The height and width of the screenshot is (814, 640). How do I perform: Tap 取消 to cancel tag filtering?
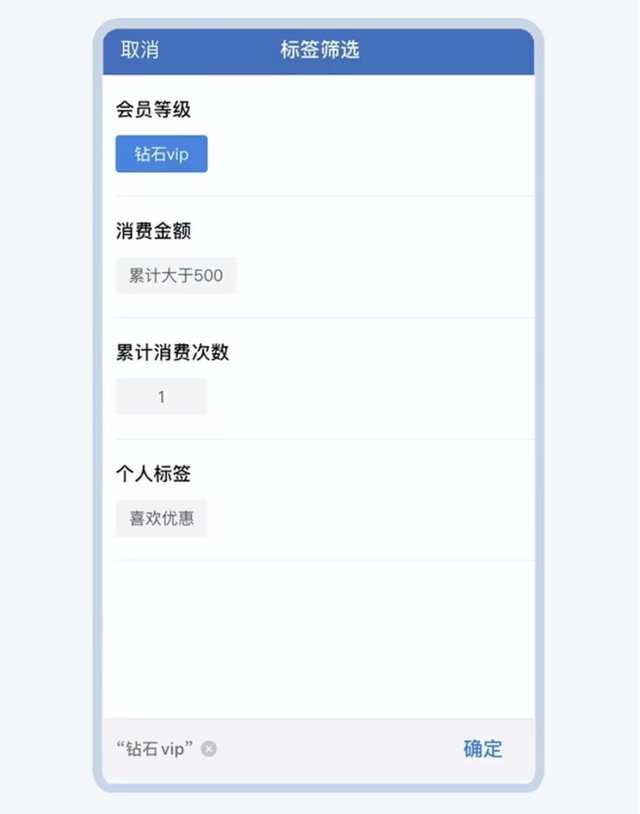[x=139, y=50]
